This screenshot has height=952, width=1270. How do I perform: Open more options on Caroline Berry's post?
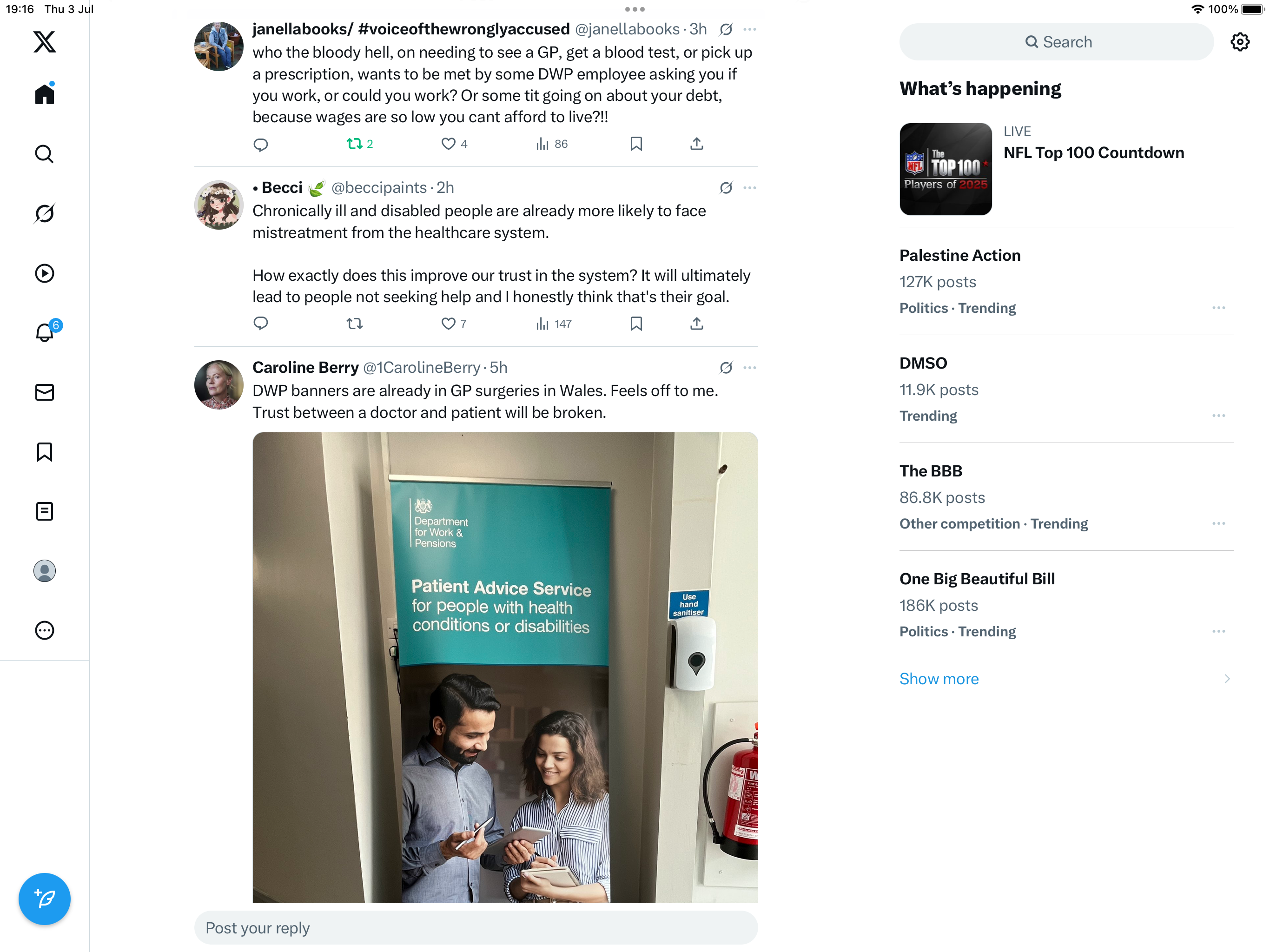click(749, 368)
